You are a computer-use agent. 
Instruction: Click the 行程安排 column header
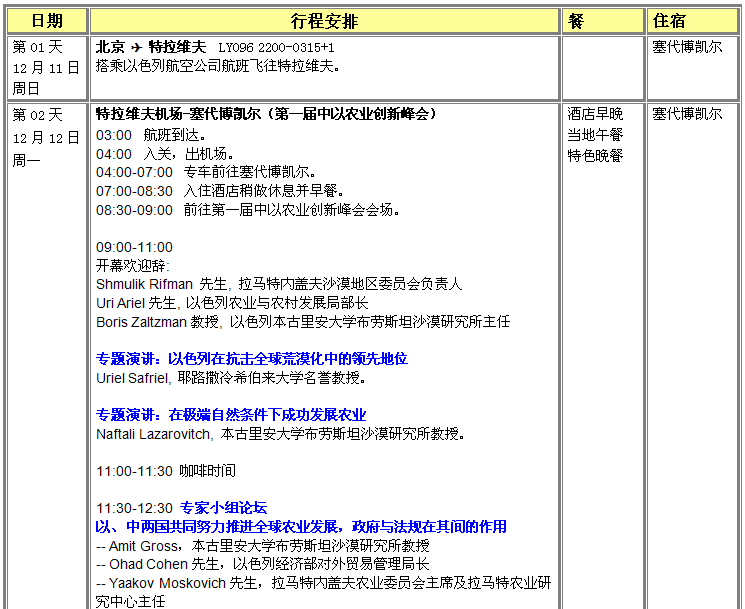[324, 21]
